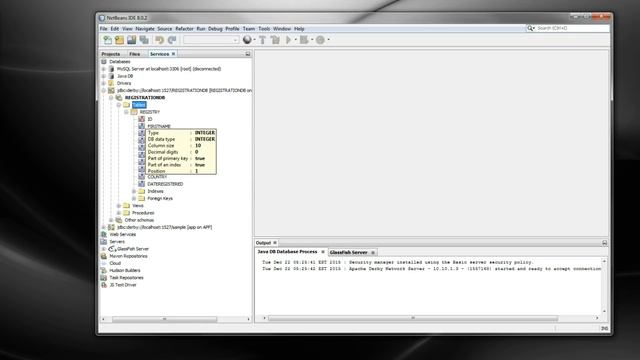This screenshot has width=640, height=360.
Task: Open the Tools menu
Action: [x=264, y=29]
